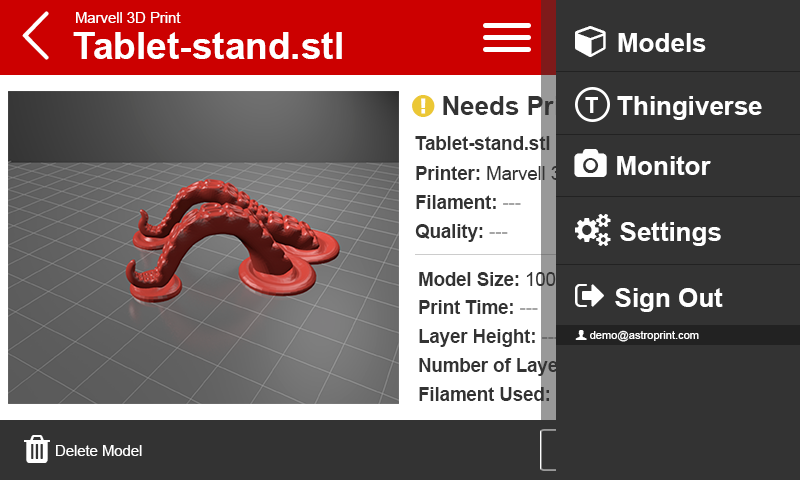Viewport: 800px width, 480px height.
Task: Click the Tablet-stand.stl header title
Action: pyautogui.click(x=208, y=46)
